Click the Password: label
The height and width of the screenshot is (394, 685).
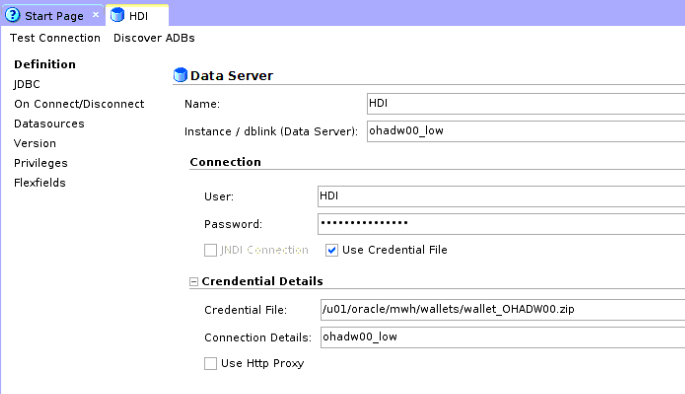point(233,224)
